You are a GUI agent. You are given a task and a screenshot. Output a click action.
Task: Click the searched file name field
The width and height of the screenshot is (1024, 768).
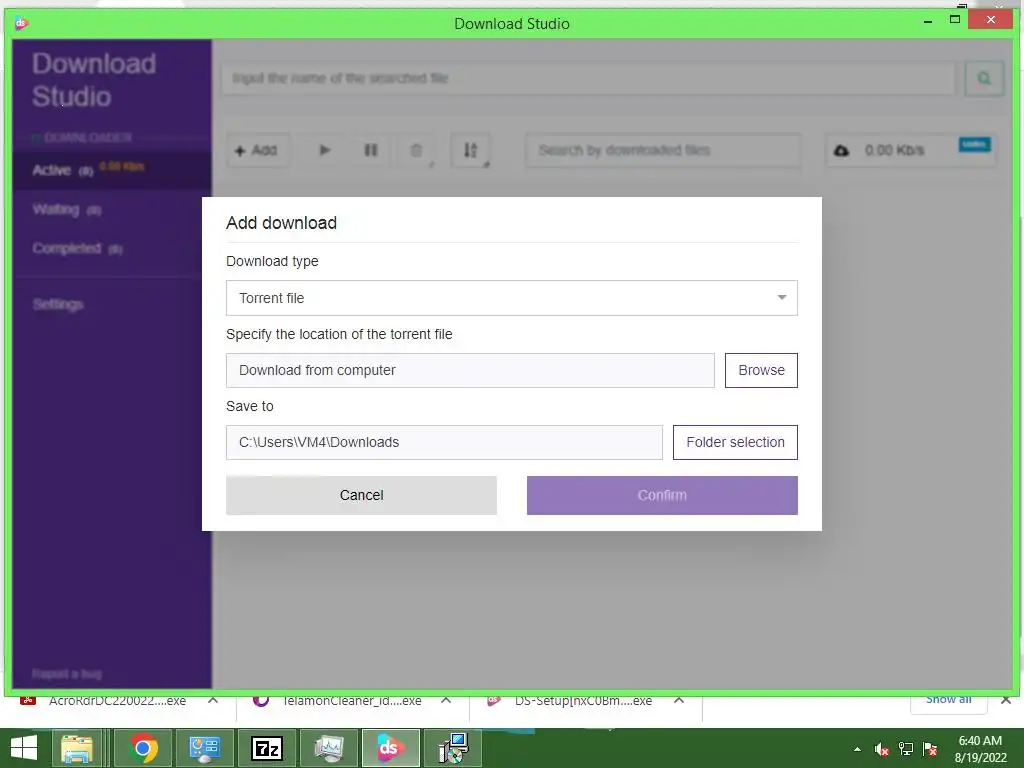click(588, 78)
